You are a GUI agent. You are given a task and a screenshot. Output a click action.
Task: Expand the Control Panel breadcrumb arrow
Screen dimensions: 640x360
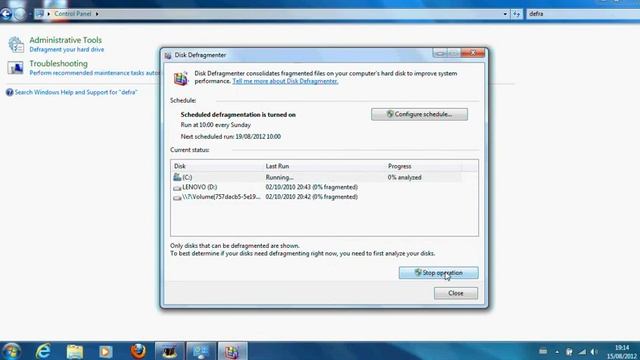pos(97,14)
